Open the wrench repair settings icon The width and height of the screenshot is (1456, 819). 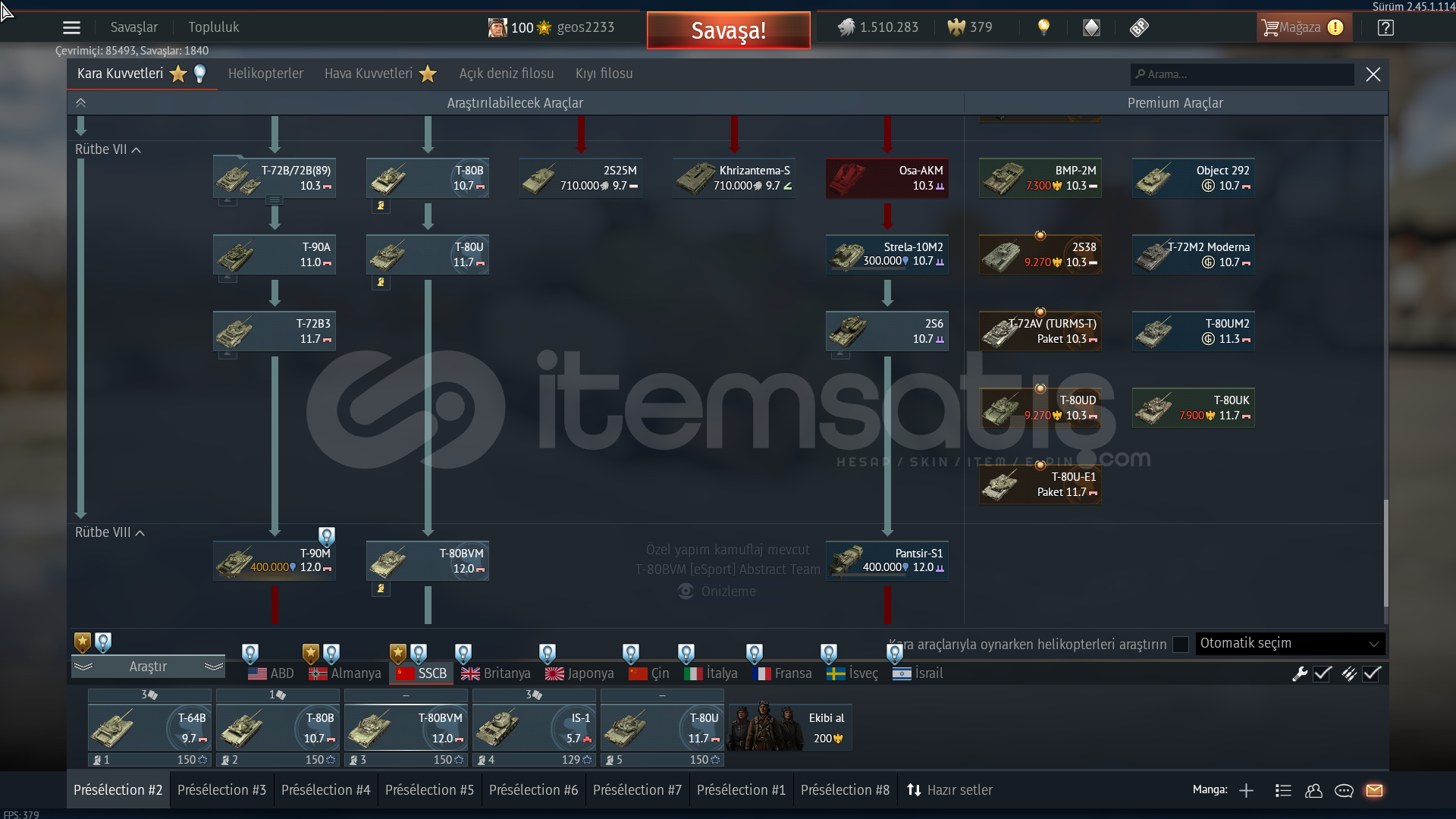[x=1300, y=673]
